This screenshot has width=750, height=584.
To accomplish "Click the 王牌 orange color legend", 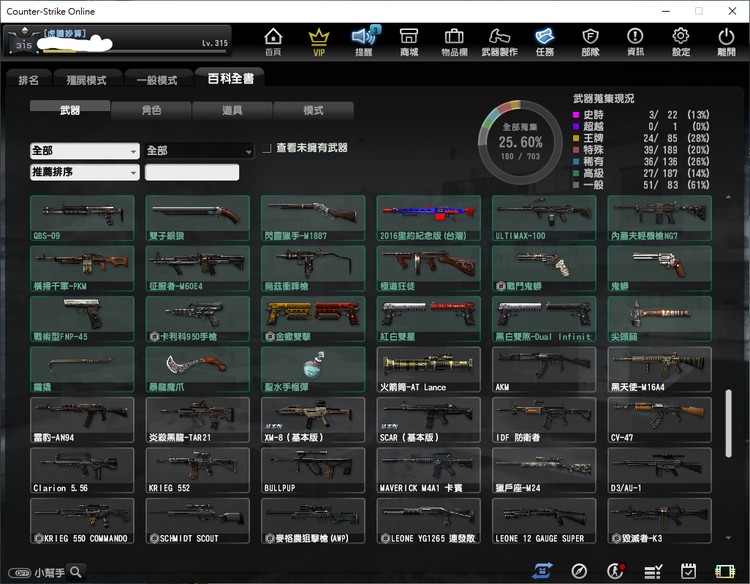I will 576,138.
